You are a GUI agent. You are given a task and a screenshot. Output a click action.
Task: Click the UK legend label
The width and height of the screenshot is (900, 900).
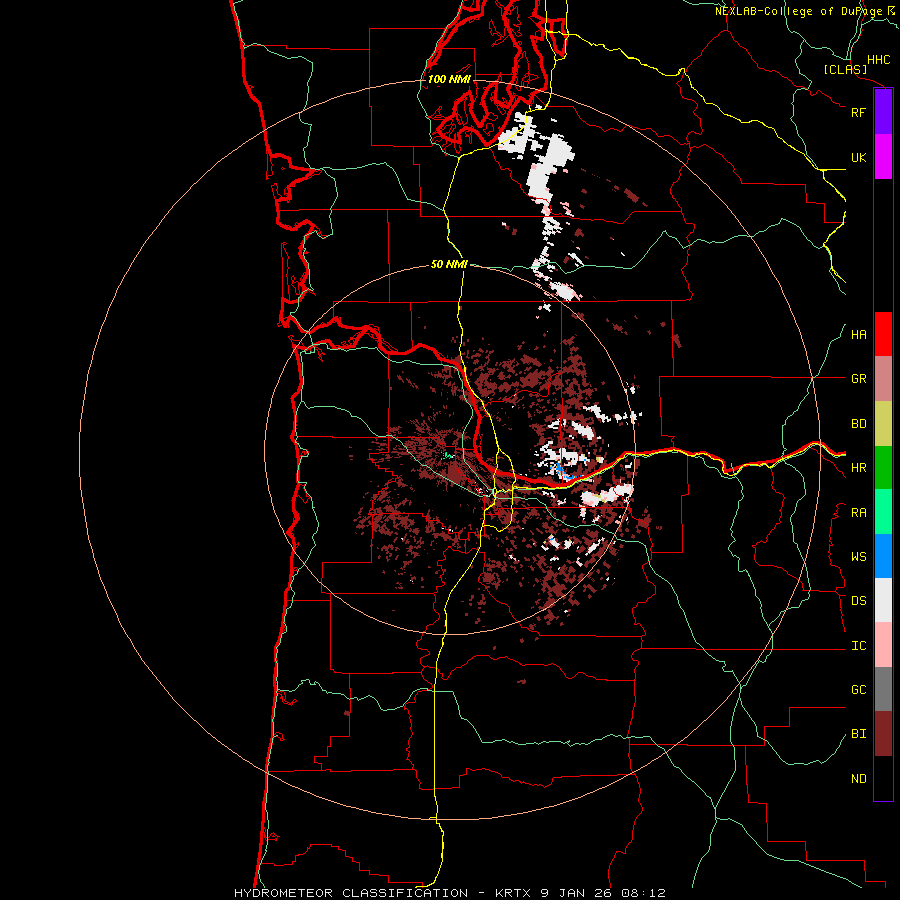tap(858, 157)
